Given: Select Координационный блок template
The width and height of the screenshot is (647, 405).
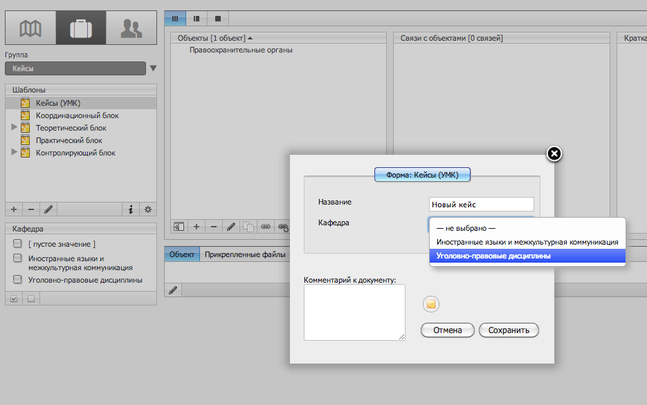Looking at the screenshot, I should (x=81, y=115).
